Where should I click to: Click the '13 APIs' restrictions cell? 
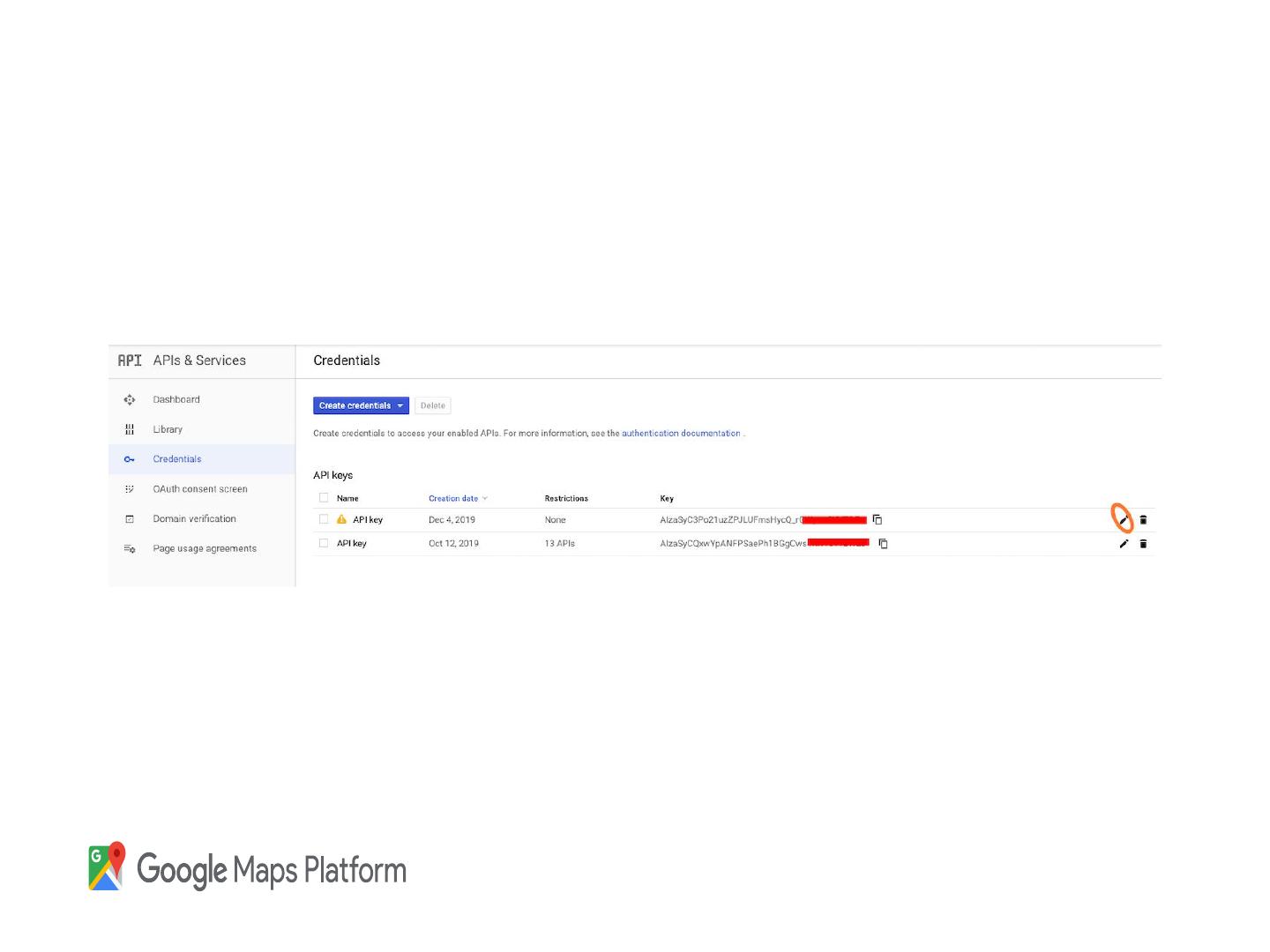pos(560,544)
